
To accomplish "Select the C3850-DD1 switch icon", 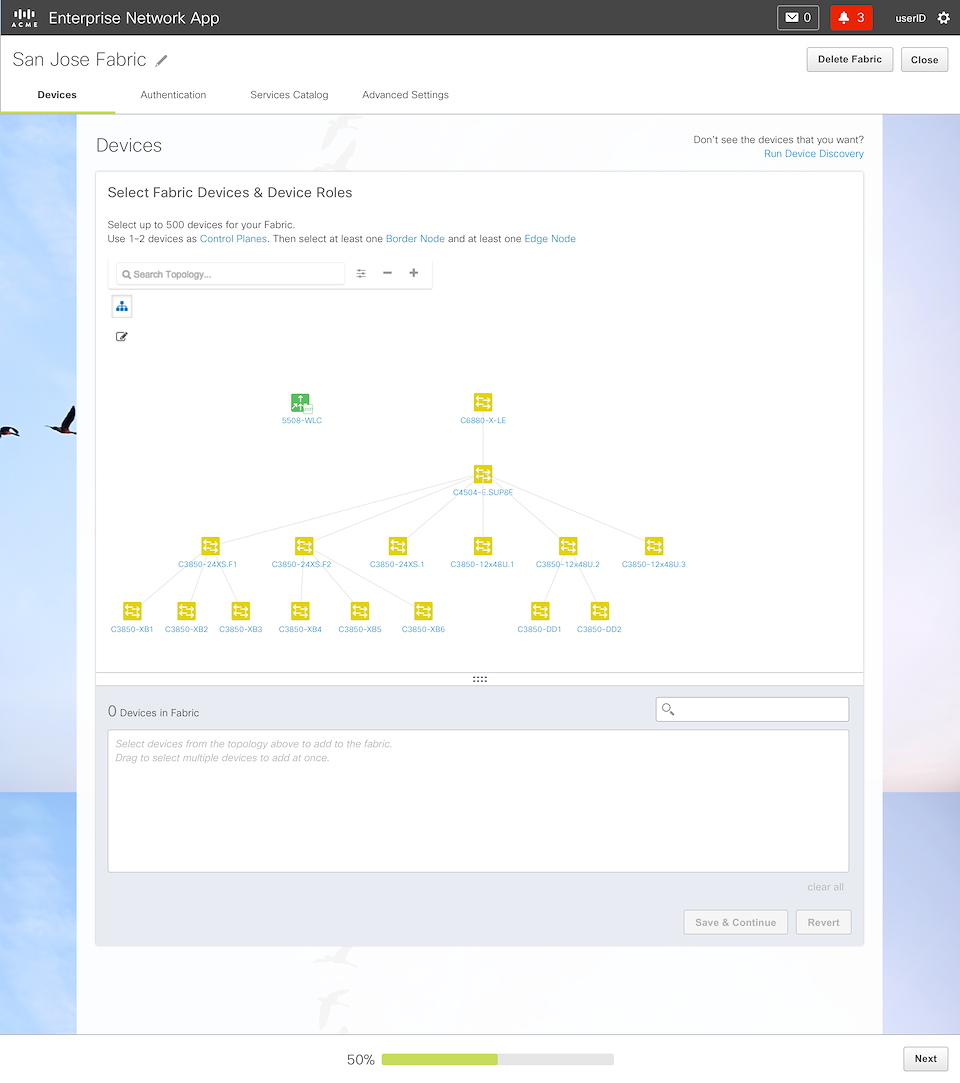I will coord(540,611).
